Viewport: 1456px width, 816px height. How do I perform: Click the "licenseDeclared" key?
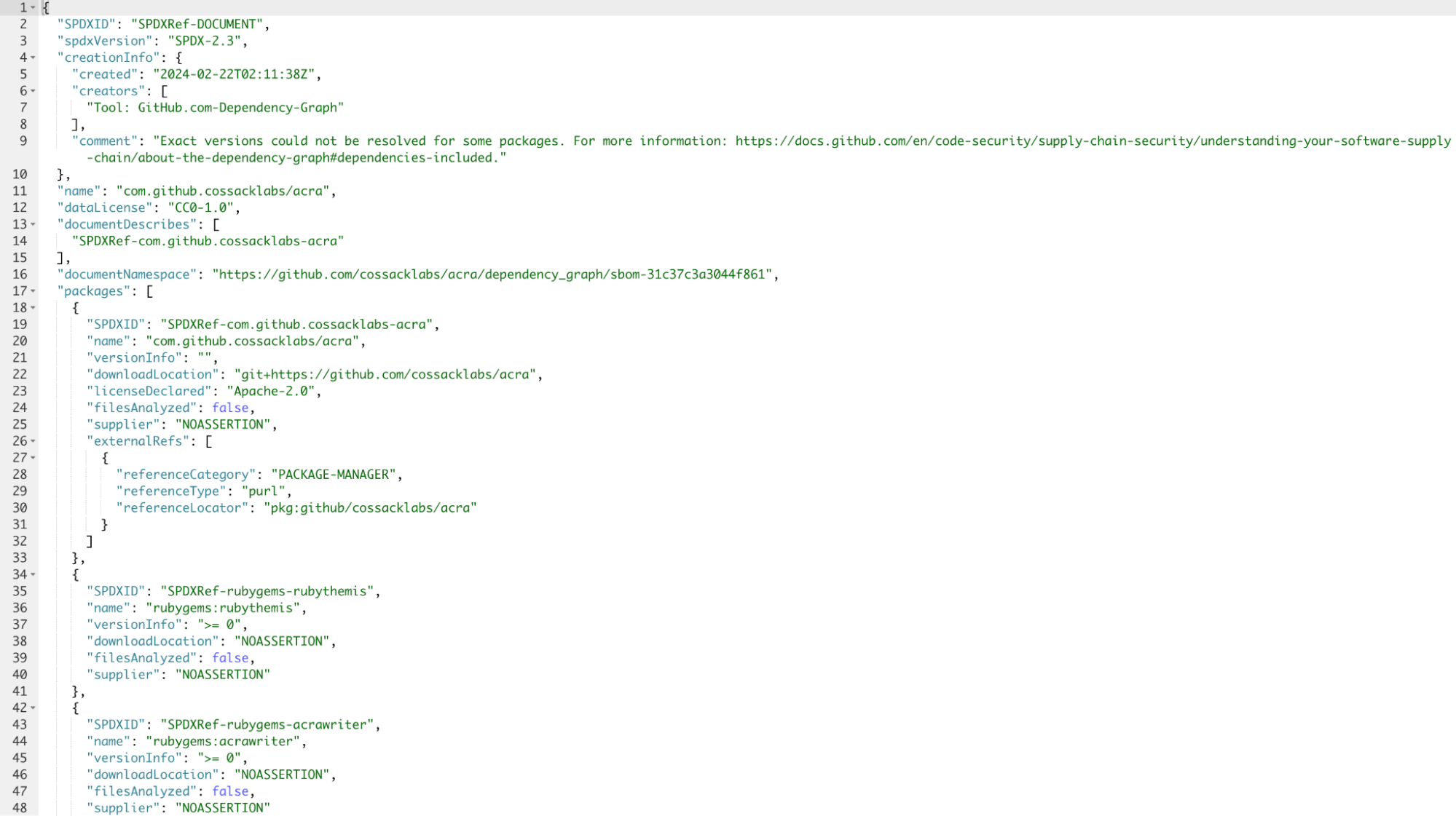(149, 391)
